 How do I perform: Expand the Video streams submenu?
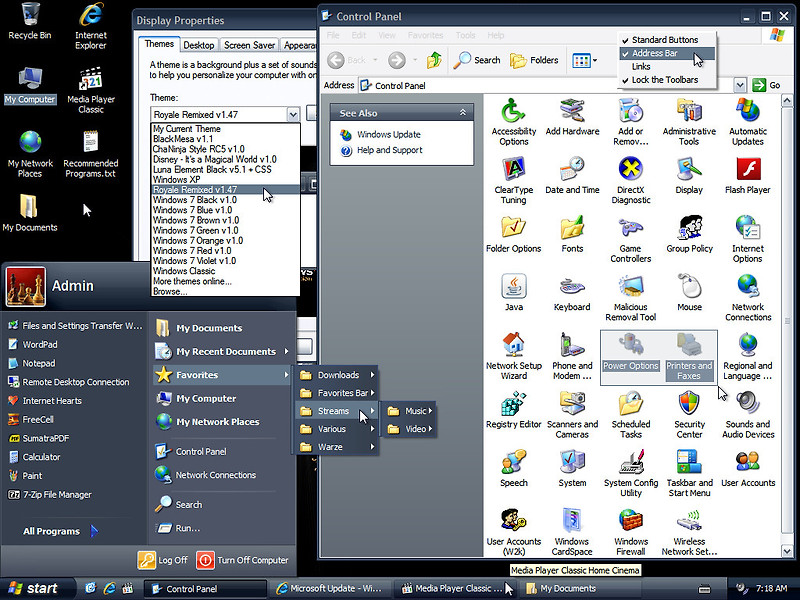pyautogui.click(x=409, y=429)
